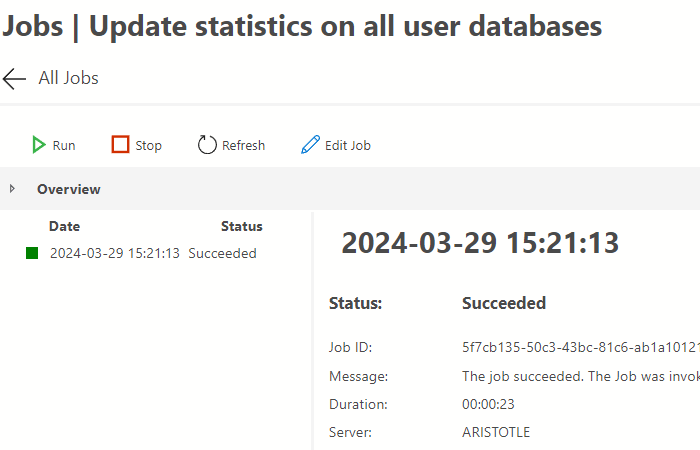
Task: Click the Refresh button label
Action: pos(243,145)
